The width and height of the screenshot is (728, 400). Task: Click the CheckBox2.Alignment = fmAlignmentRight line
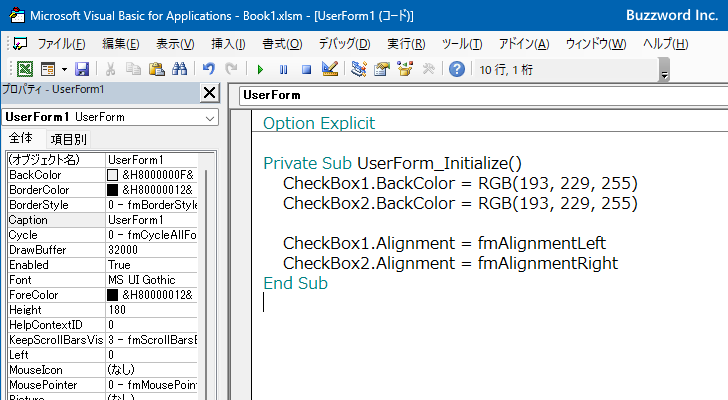point(450,263)
